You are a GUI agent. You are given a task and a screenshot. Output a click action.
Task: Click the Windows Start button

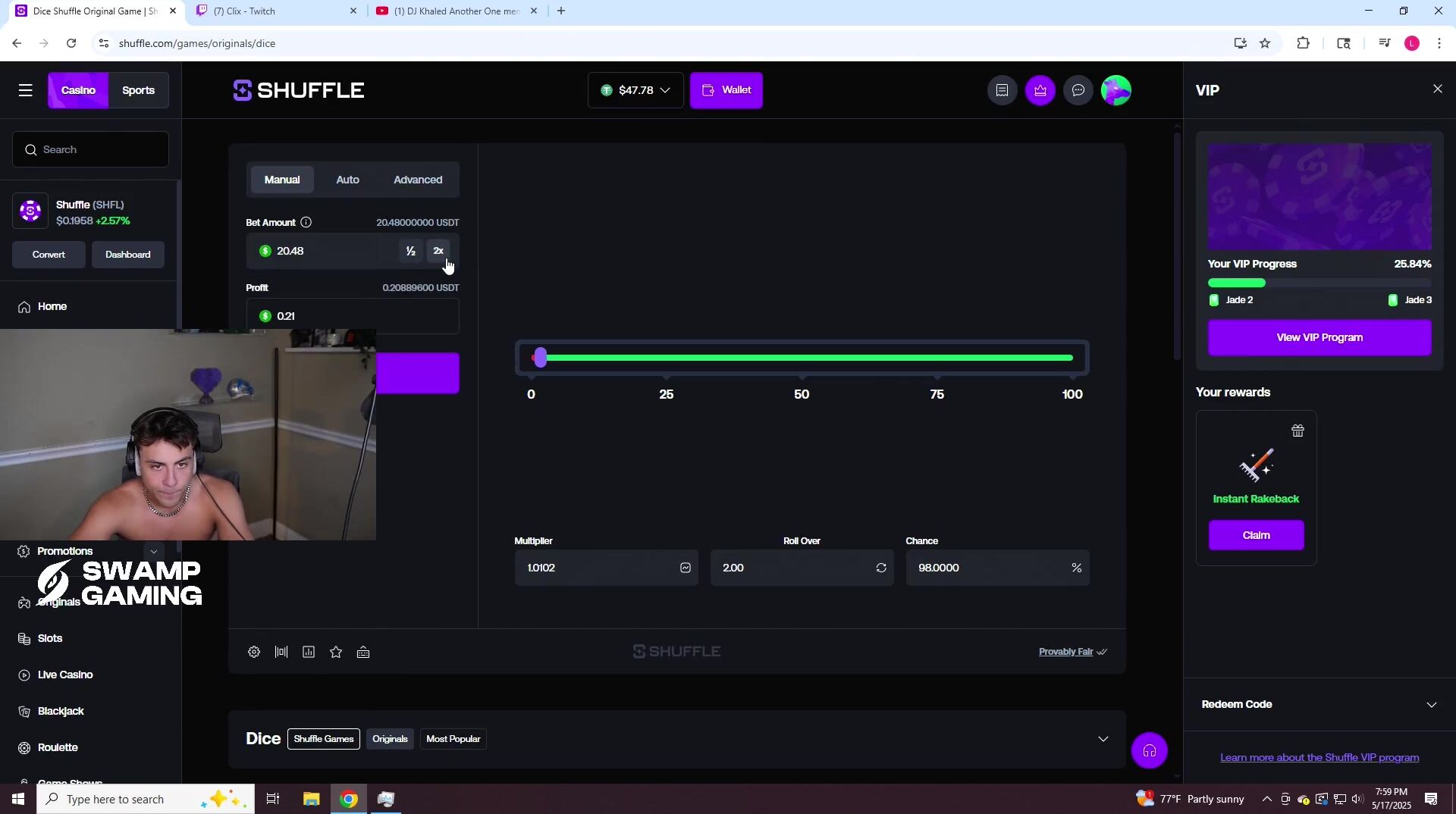click(x=18, y=799)
